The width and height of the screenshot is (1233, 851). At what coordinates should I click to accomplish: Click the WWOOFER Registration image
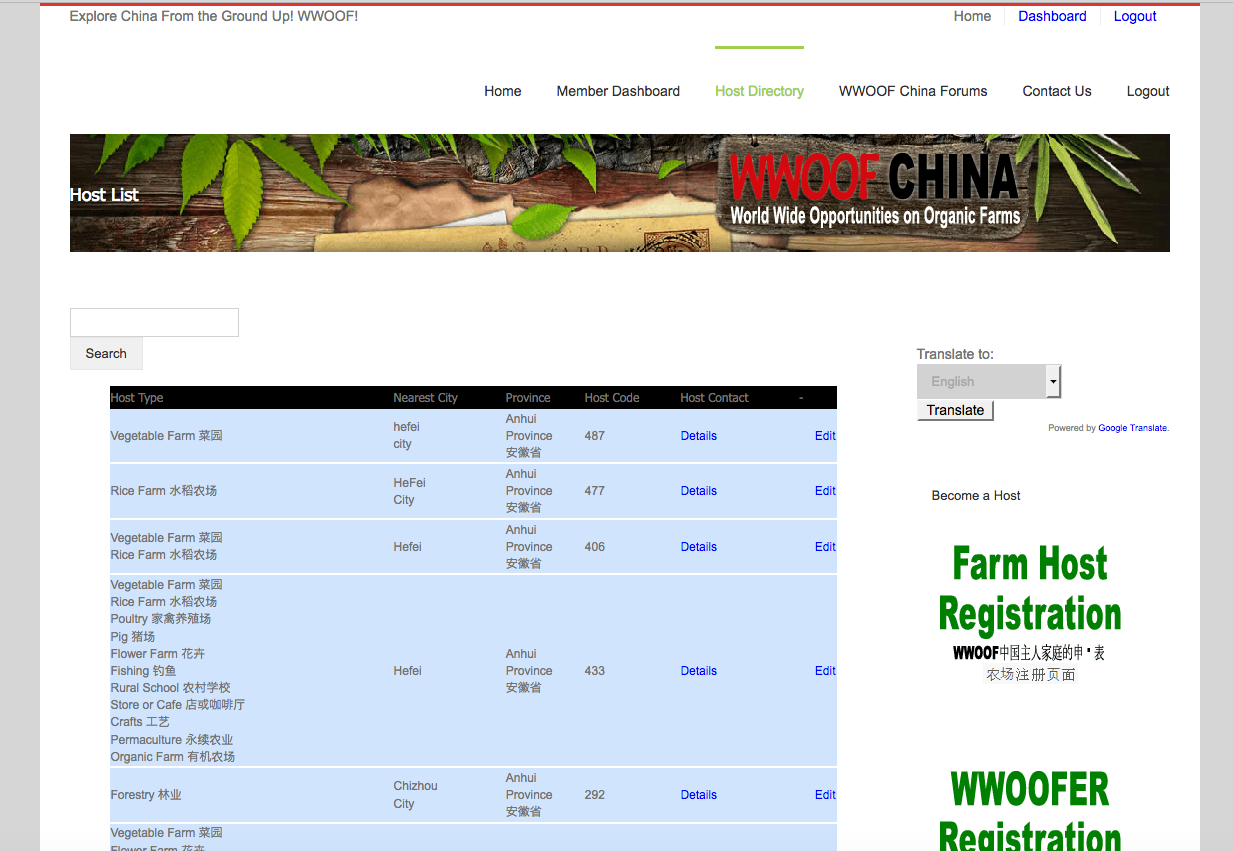pyautogui.click(x=1030, y=808)
